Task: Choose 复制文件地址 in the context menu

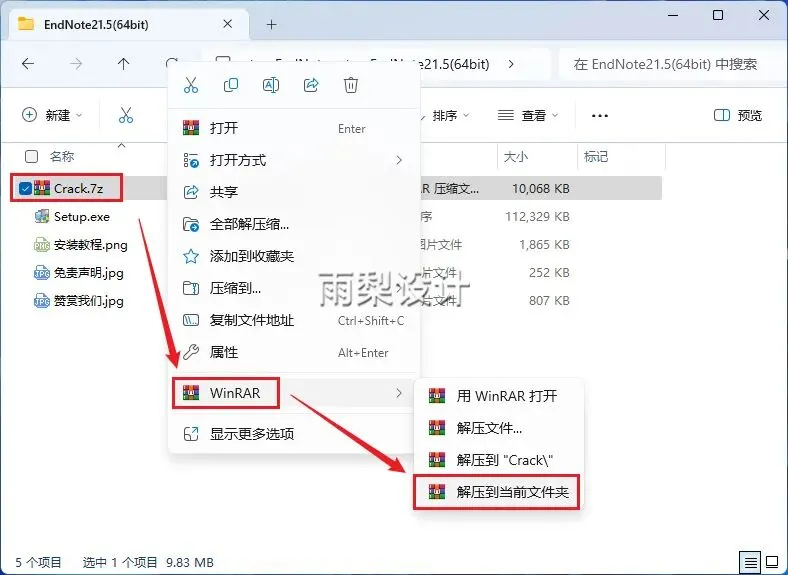Action: (x=294, y=320)
